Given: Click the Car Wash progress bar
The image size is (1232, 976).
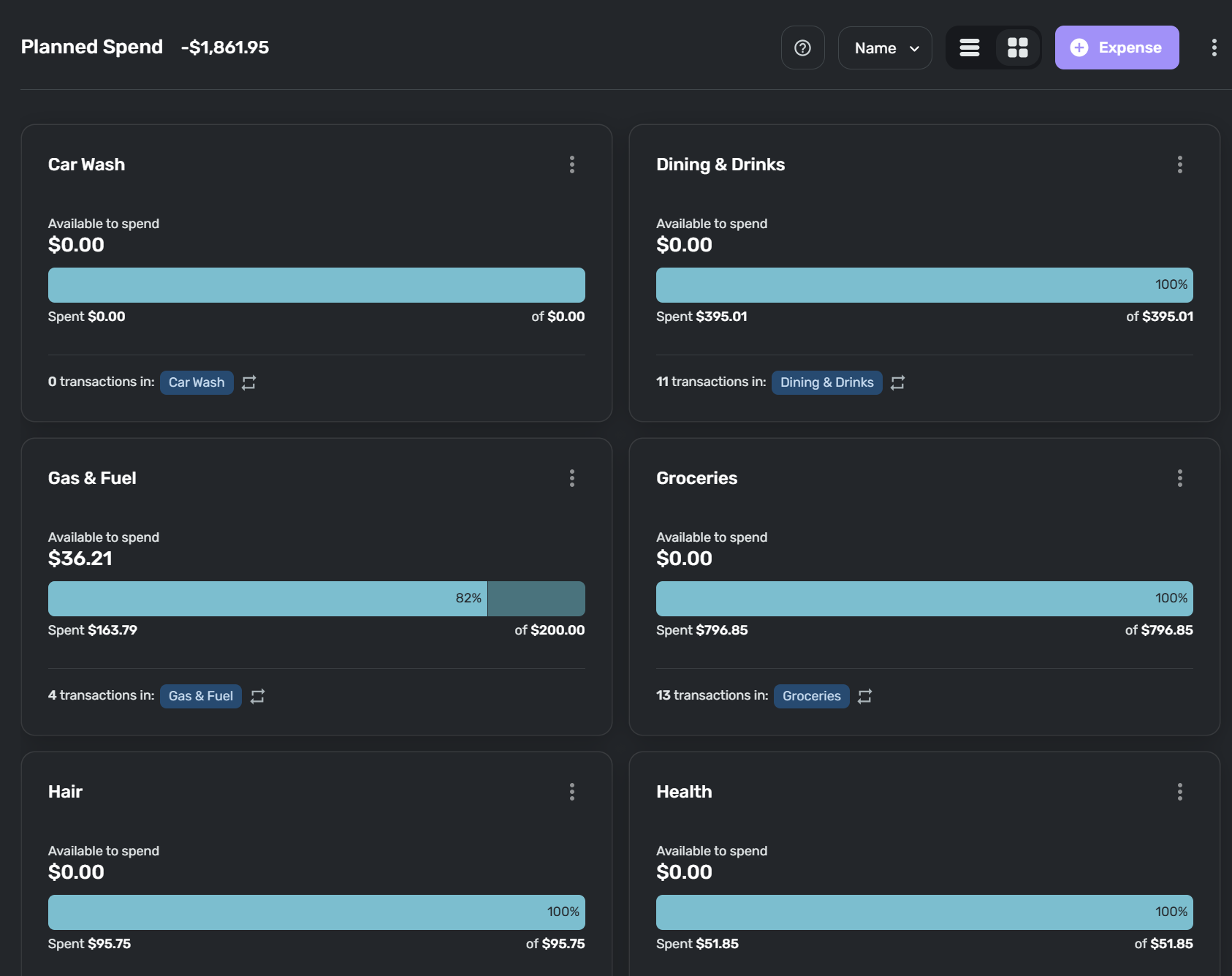Looking at the screenshot, I should coord(316,285).
